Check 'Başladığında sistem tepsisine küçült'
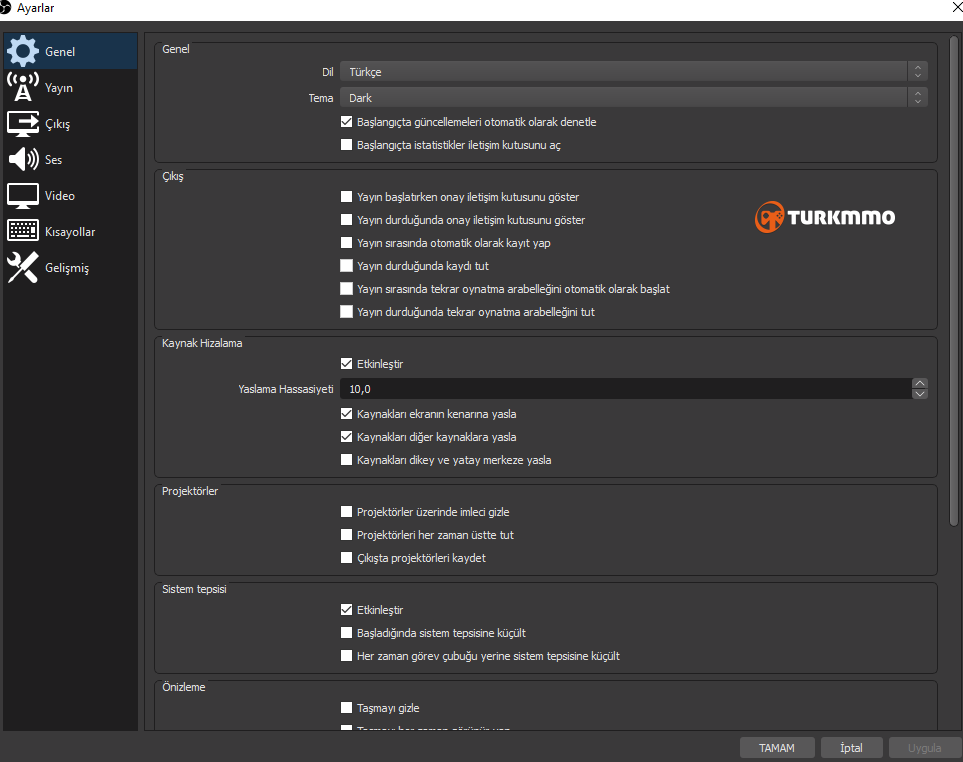This screenshot has width=963, height=762. tap(346, 632)
